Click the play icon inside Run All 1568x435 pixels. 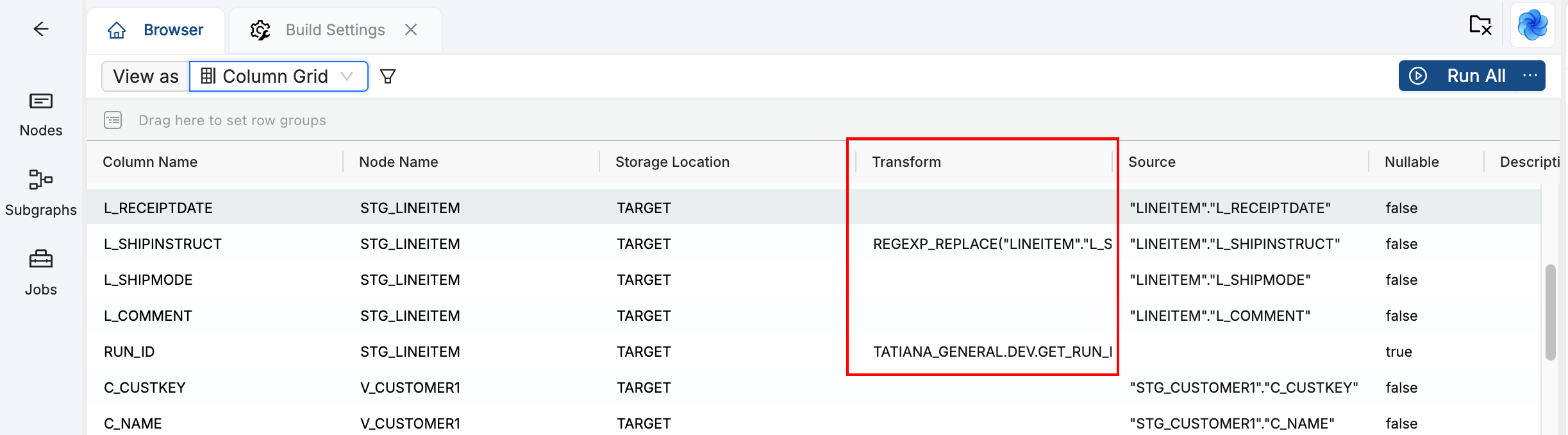point(1419,76)
